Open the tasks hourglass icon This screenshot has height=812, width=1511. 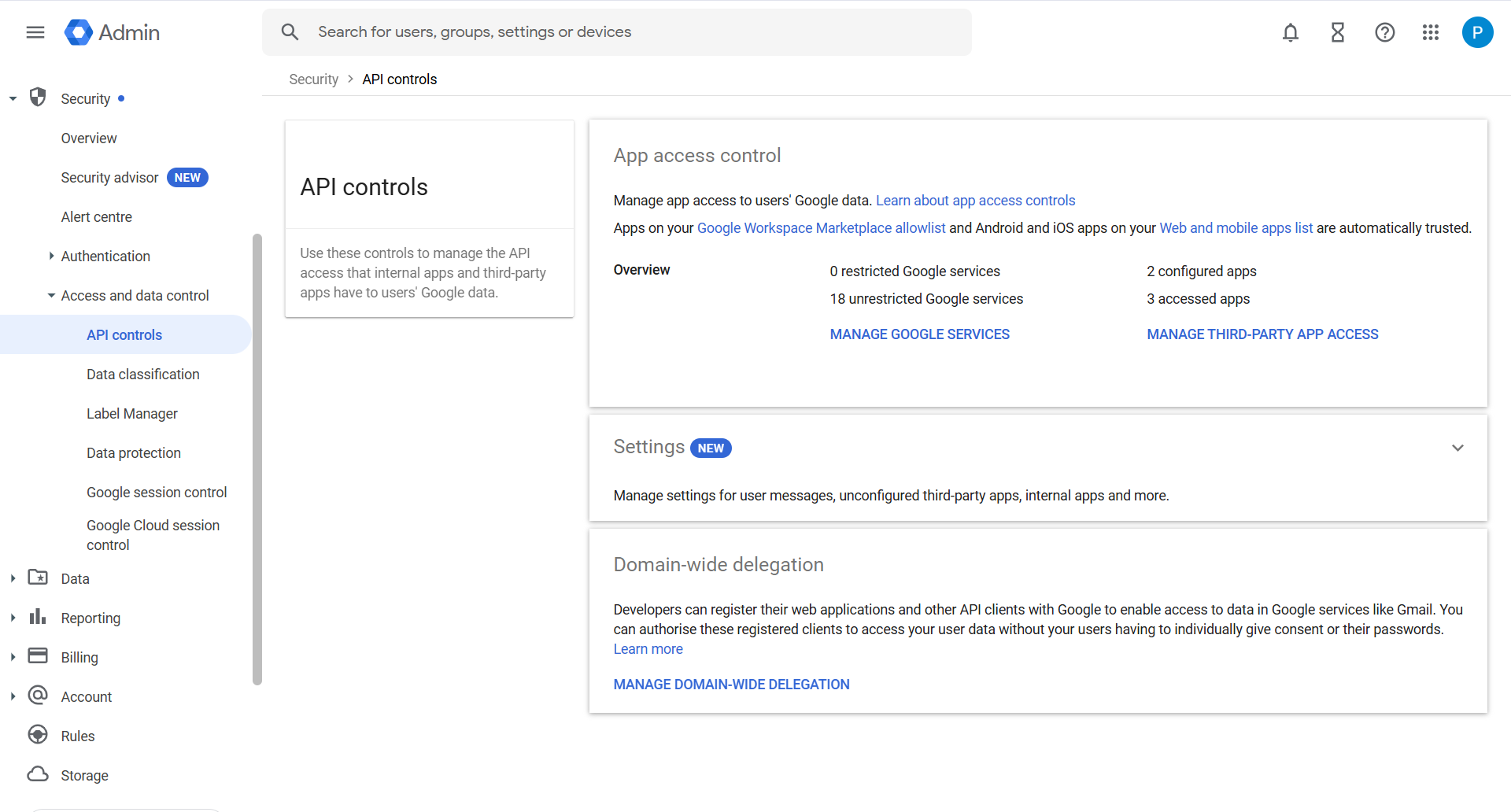(x=1338, y=32)
